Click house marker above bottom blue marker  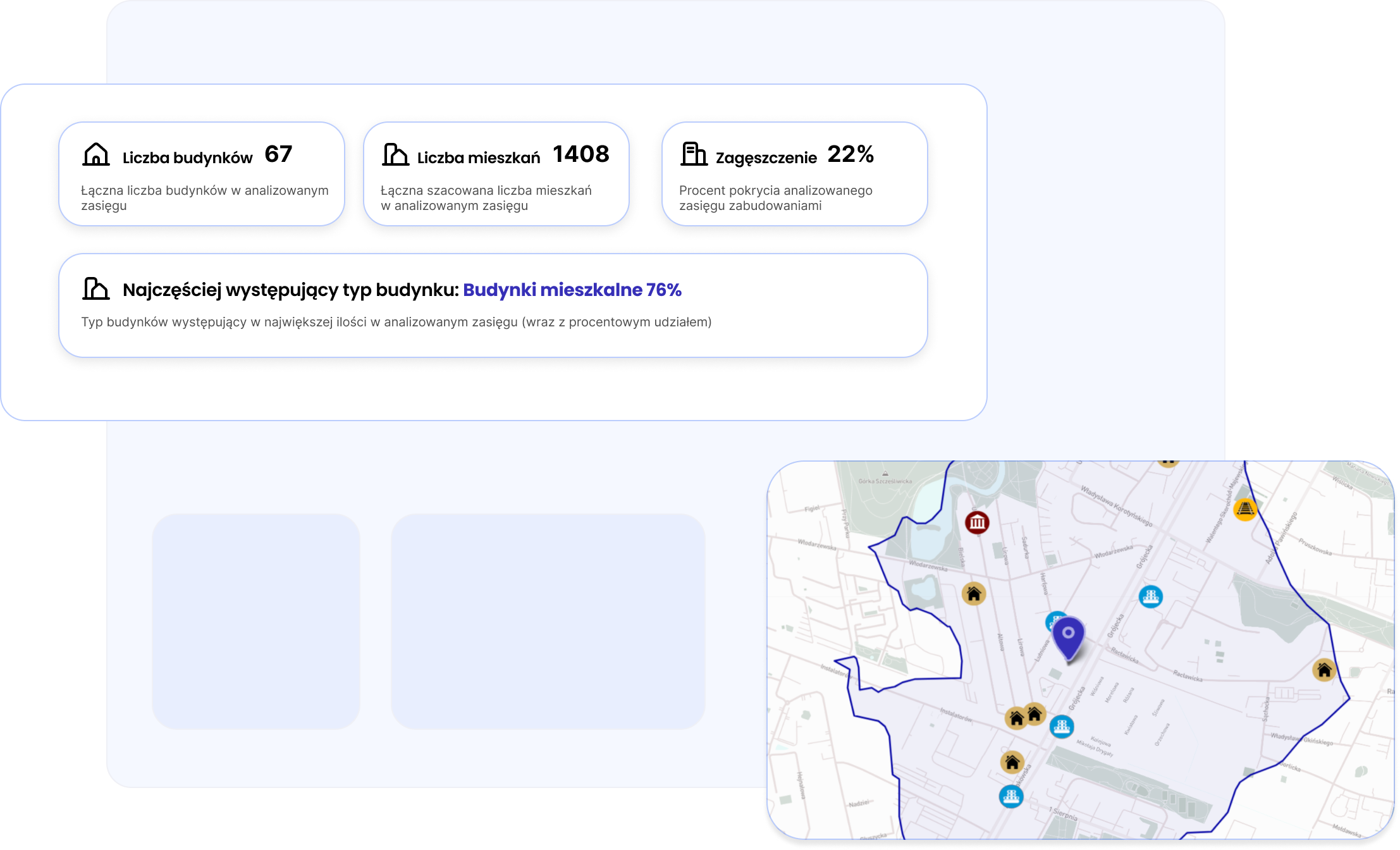pos(1012,762)
